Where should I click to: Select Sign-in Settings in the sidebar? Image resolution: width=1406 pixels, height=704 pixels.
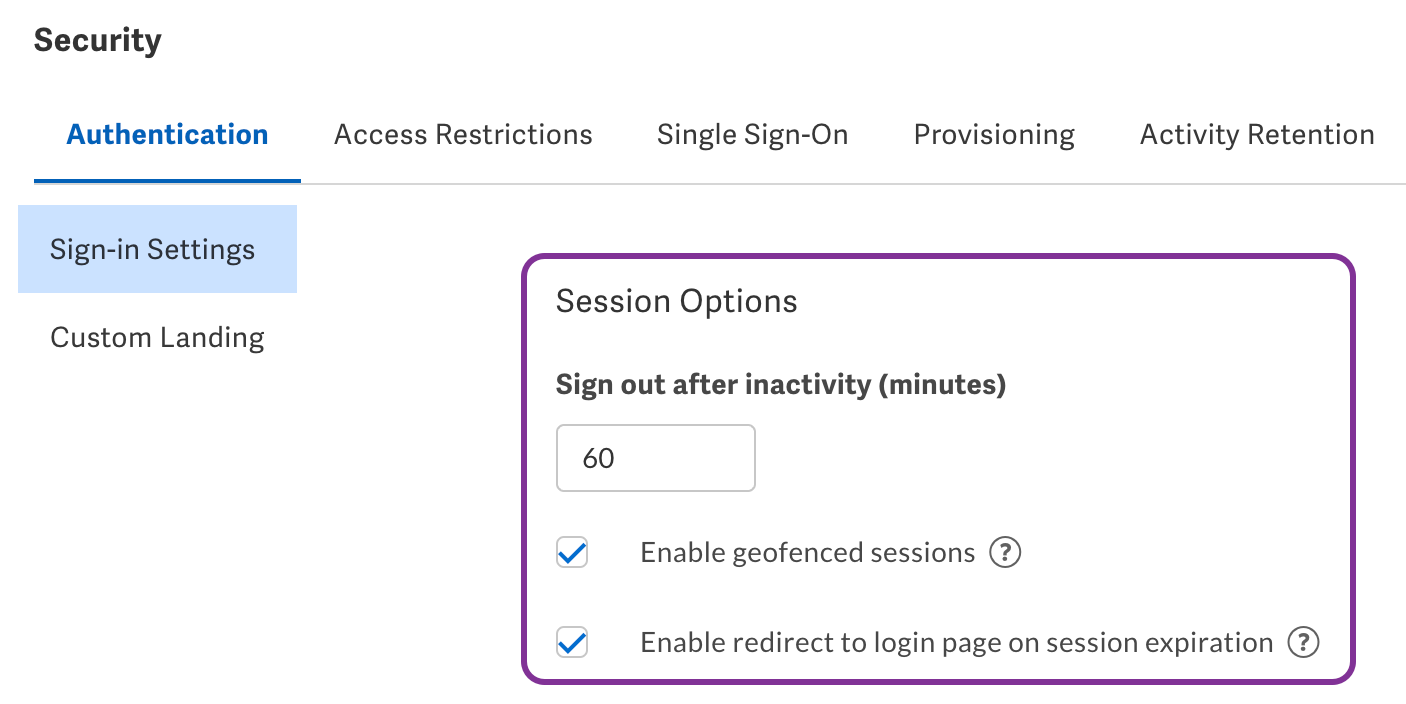click(152, 249)
